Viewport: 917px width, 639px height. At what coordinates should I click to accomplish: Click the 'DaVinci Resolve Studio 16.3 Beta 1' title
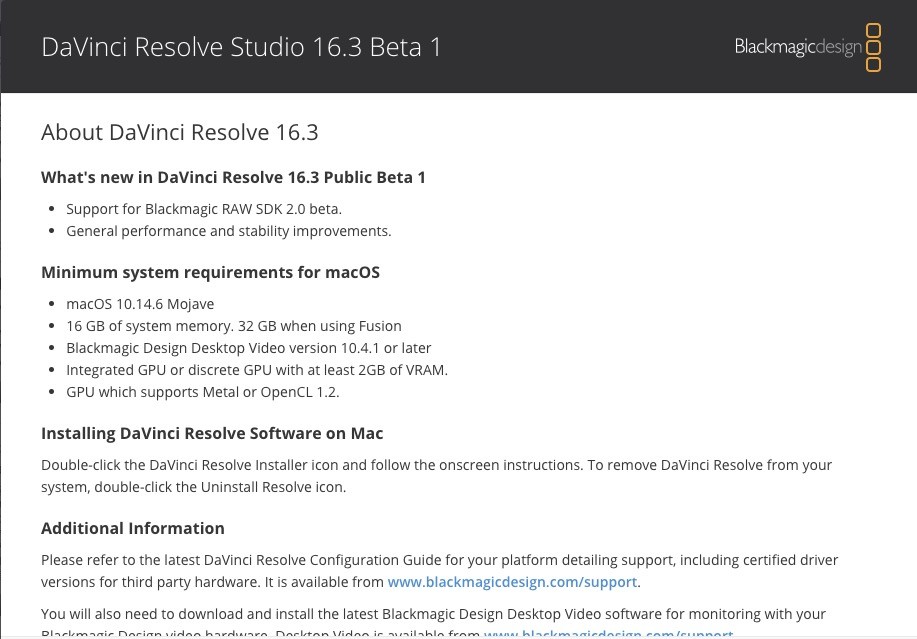(x=241, y=47)
